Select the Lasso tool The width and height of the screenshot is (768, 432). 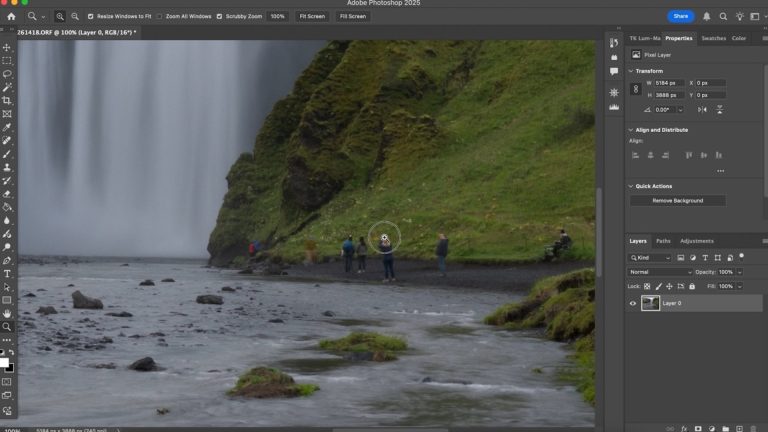[7, 74]
